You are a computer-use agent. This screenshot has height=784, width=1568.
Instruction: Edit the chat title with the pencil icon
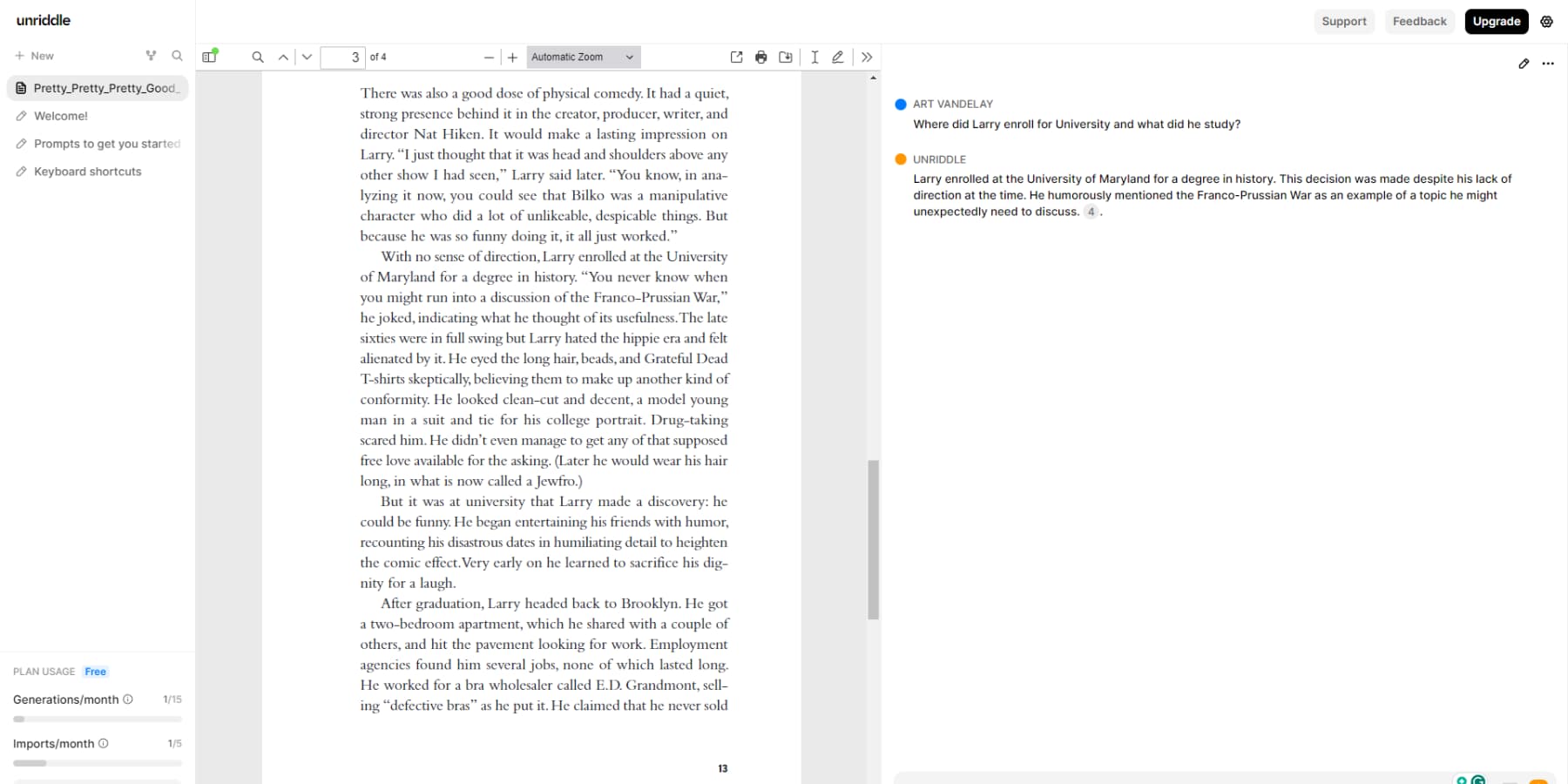(x=1524, y=64)
